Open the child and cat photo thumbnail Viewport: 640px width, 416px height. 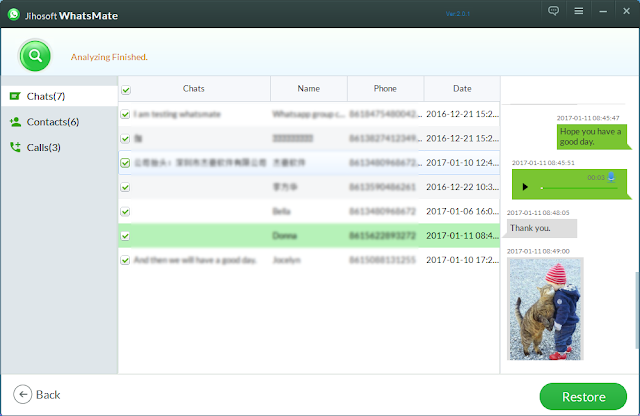545,309
